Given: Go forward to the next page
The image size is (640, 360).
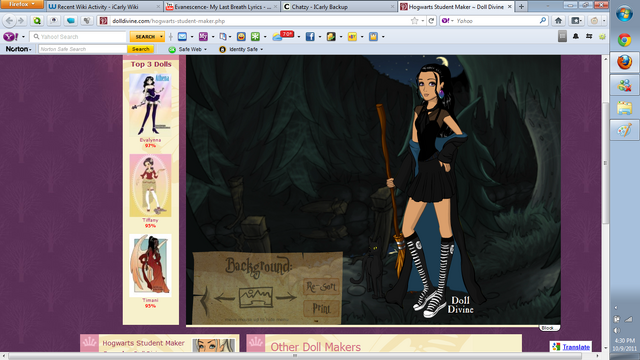Looking at the screenshot, I should point(21,20).
